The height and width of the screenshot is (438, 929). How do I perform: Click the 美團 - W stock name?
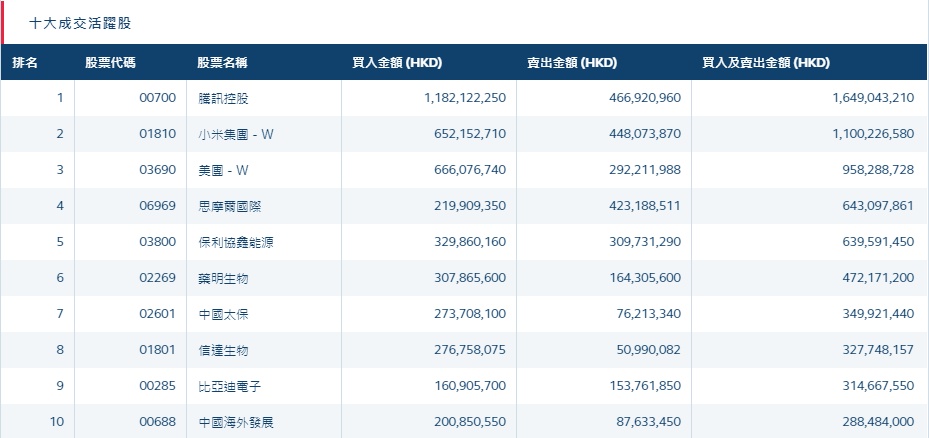[x=224, y=170]
